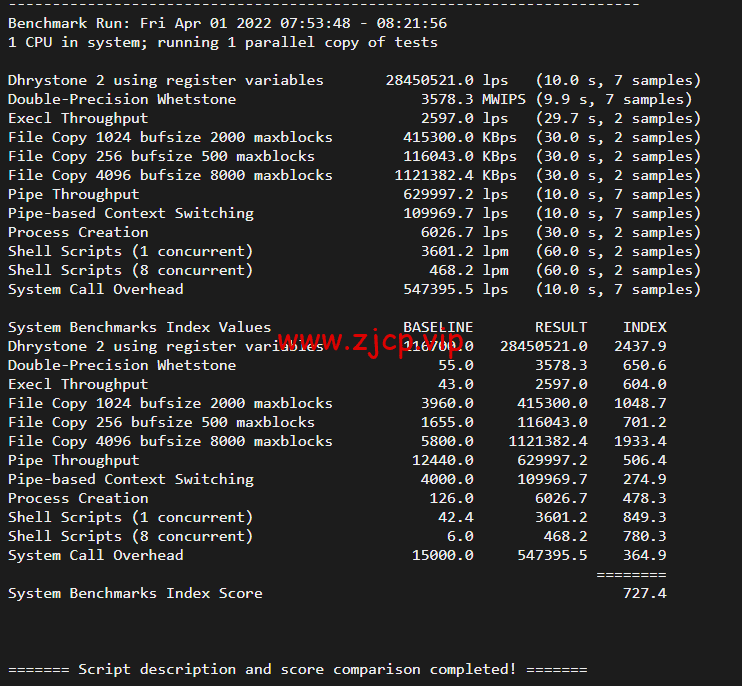742x686 pixels.
Task: Click 1121382.4 KBps file copy value
Action: pos(456,175)
